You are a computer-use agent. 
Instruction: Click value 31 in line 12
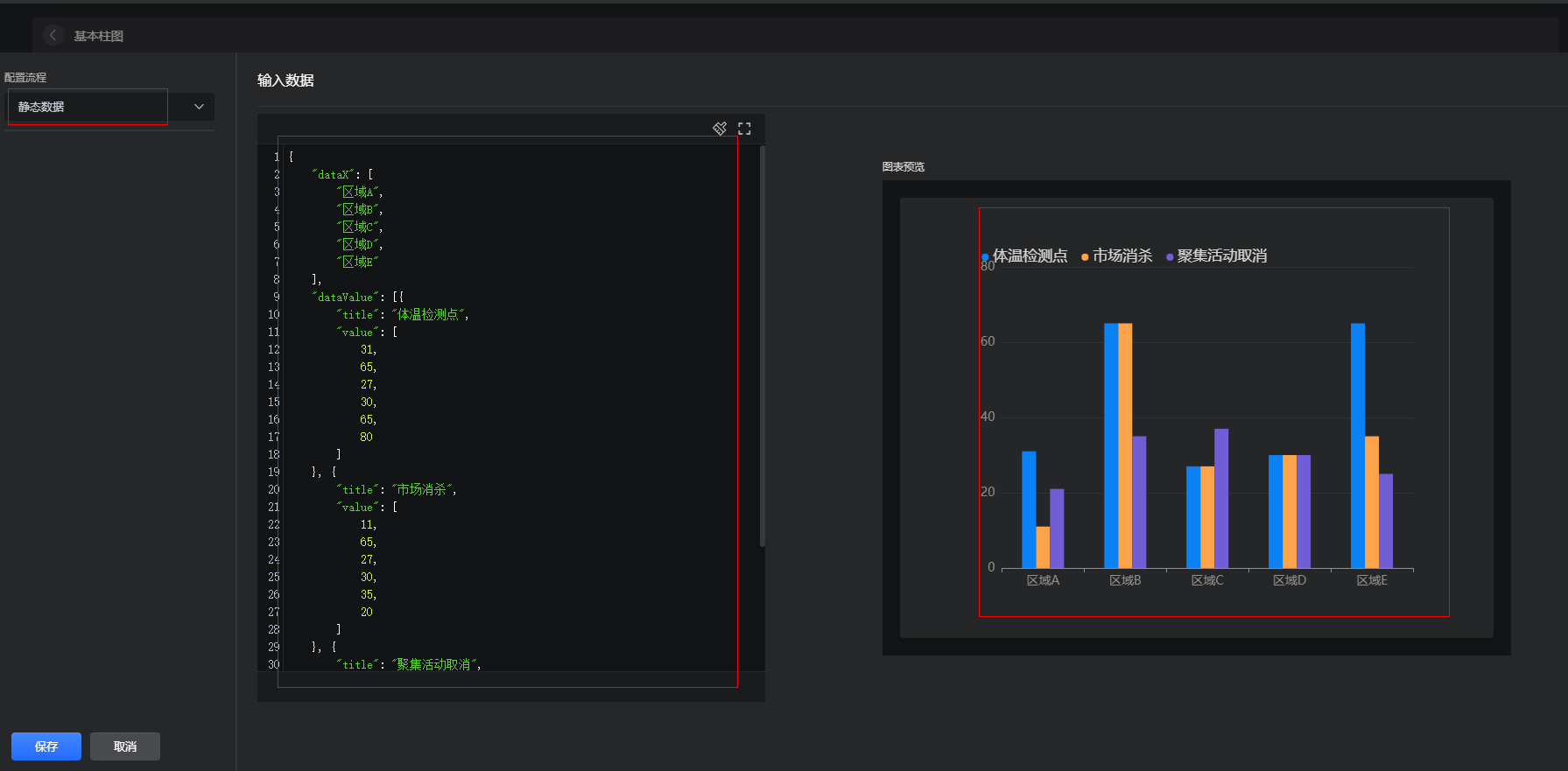tap(367, 350)
